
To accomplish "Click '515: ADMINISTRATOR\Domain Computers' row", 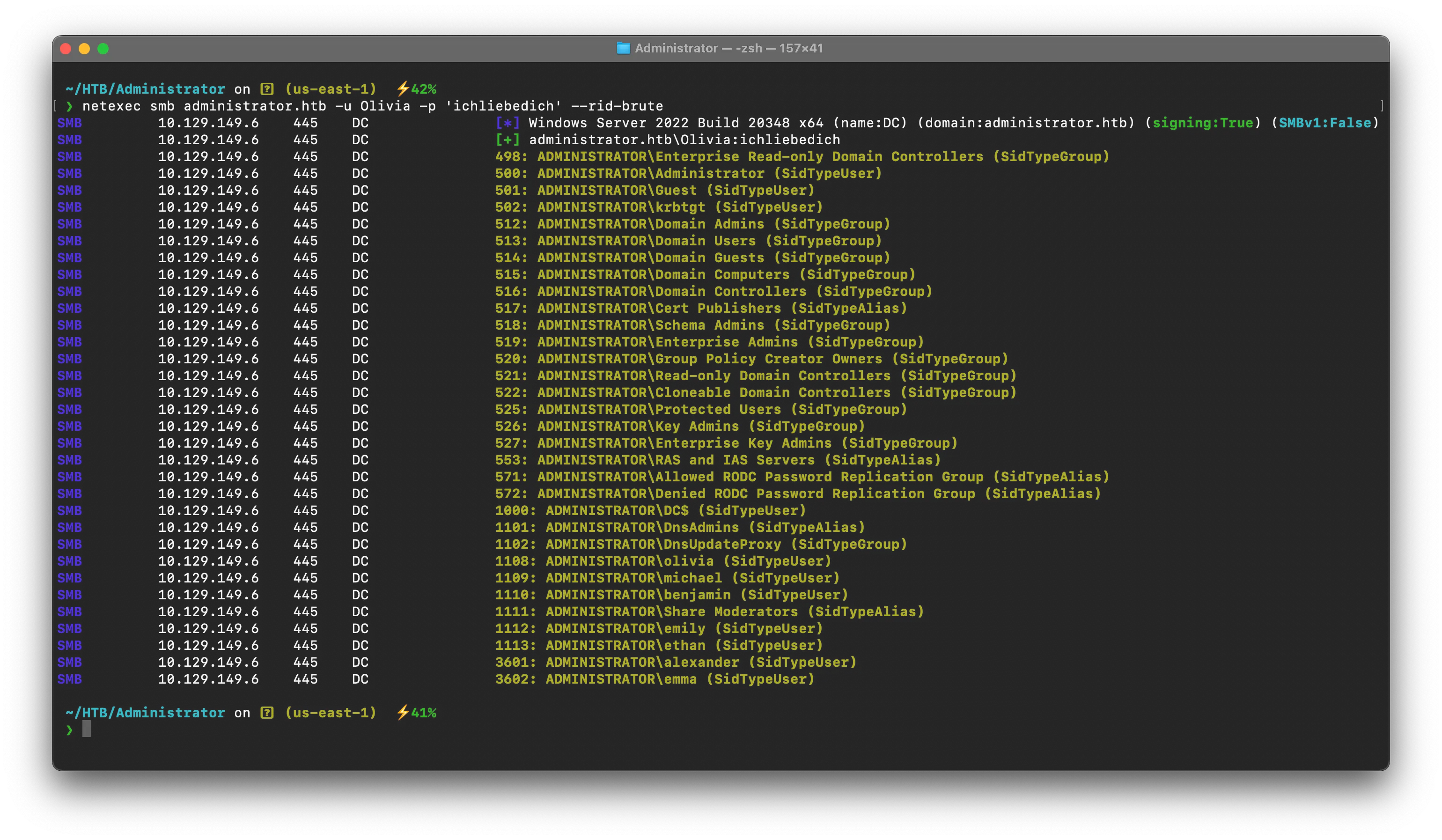I will click(x=706, y=275).
